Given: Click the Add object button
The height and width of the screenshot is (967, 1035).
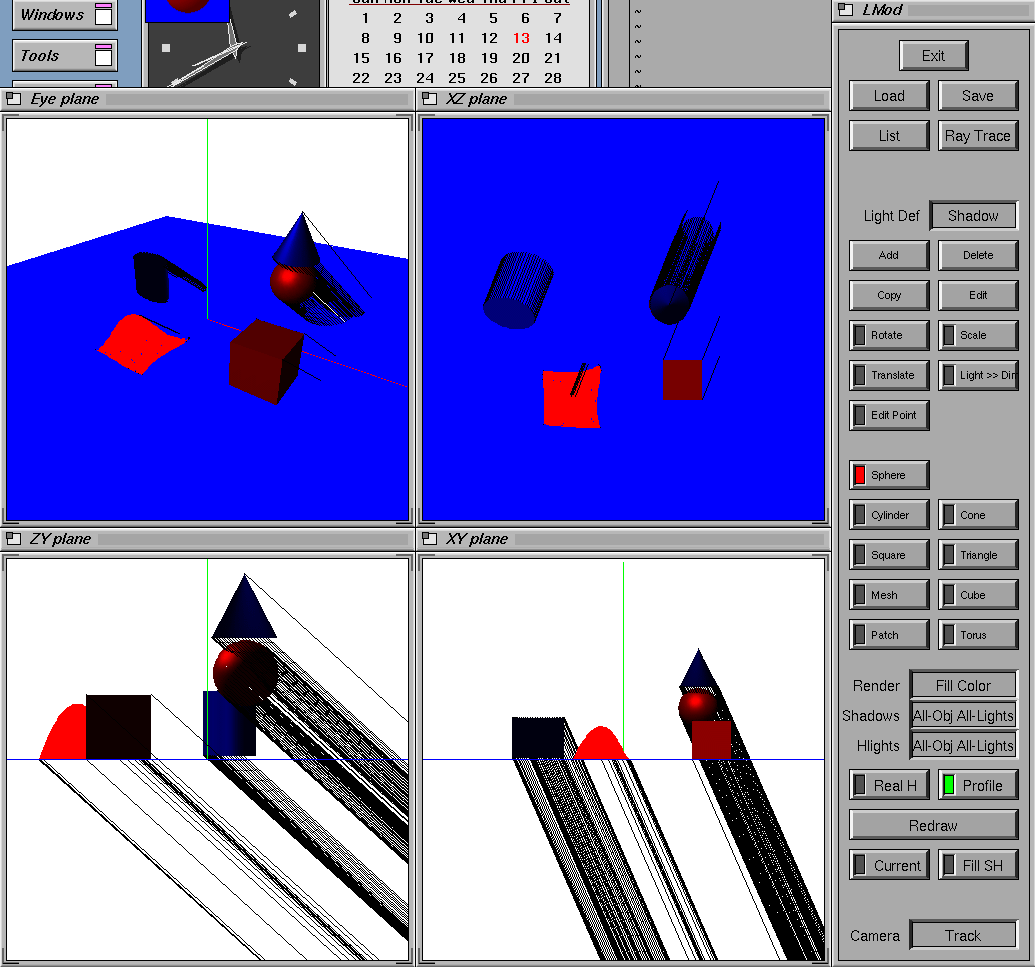Looking at the screenshot, I should (x=889, y=255).
